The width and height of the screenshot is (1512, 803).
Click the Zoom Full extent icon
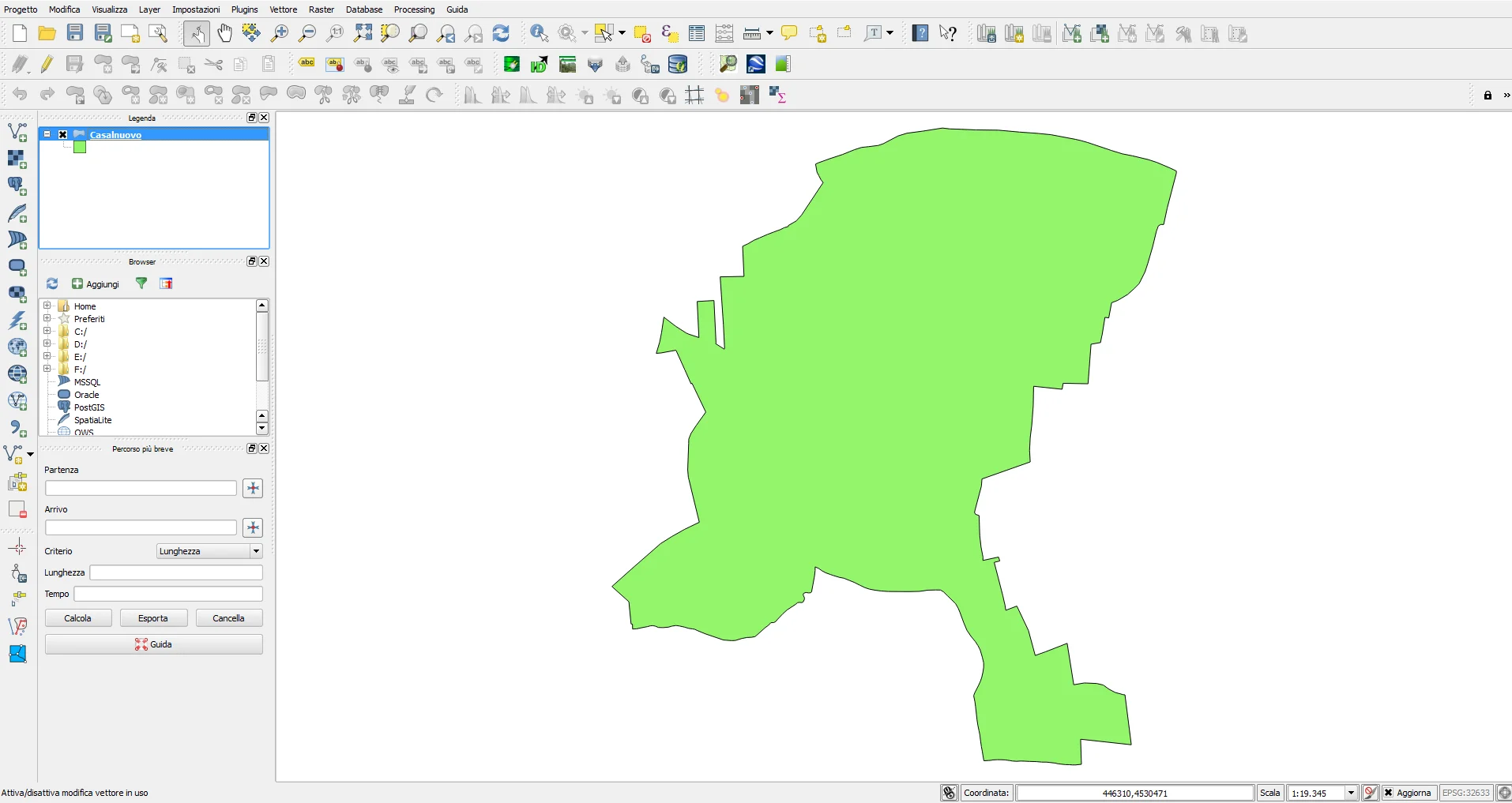click(x=363, y=33)
